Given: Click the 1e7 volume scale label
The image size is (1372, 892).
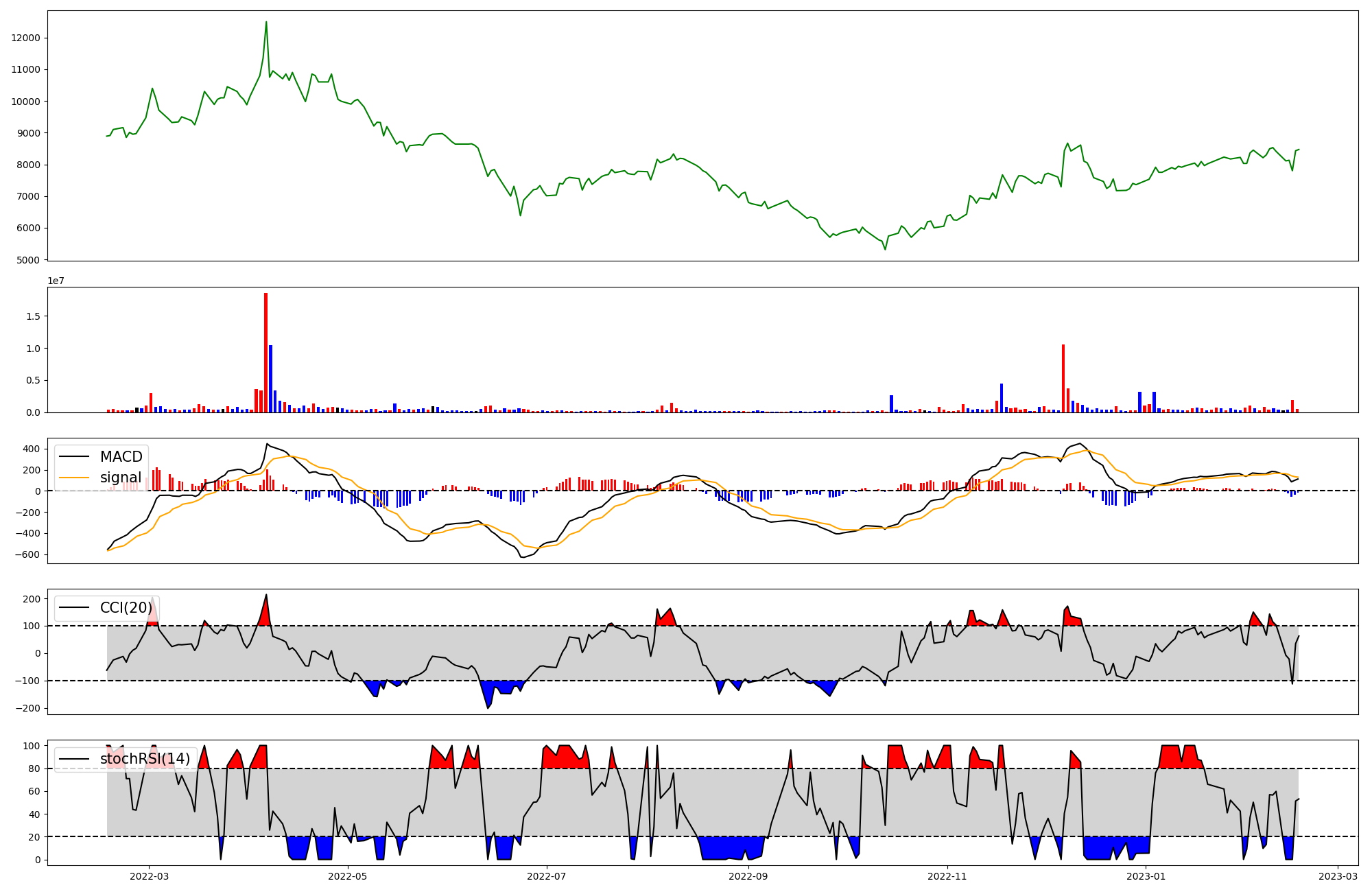Looking at the screenshot, I should click(x=56, y=281).
